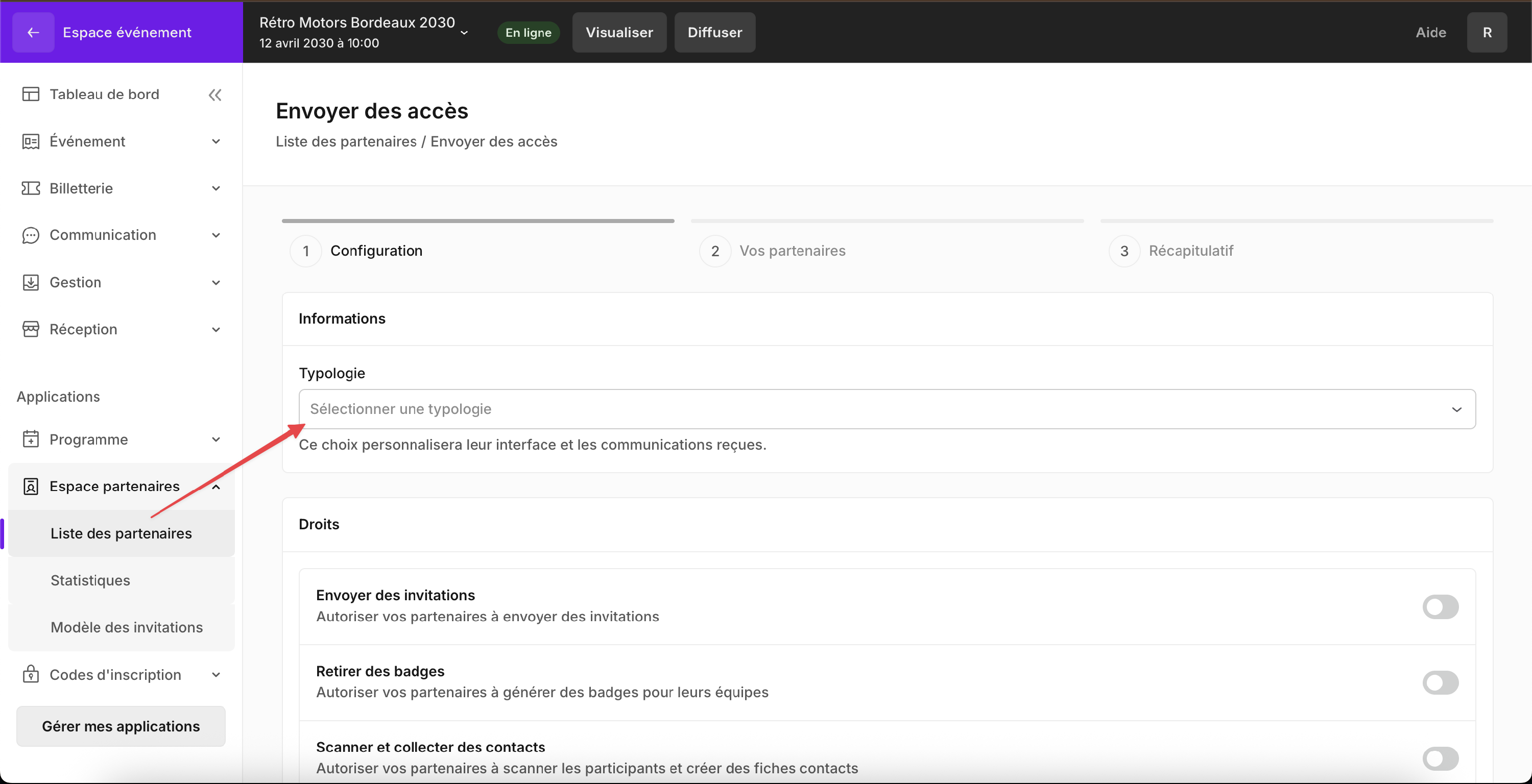Screen dimensions: 1532x784
Task: Click the Communication chat bubble icon
Action: point(30,235)
